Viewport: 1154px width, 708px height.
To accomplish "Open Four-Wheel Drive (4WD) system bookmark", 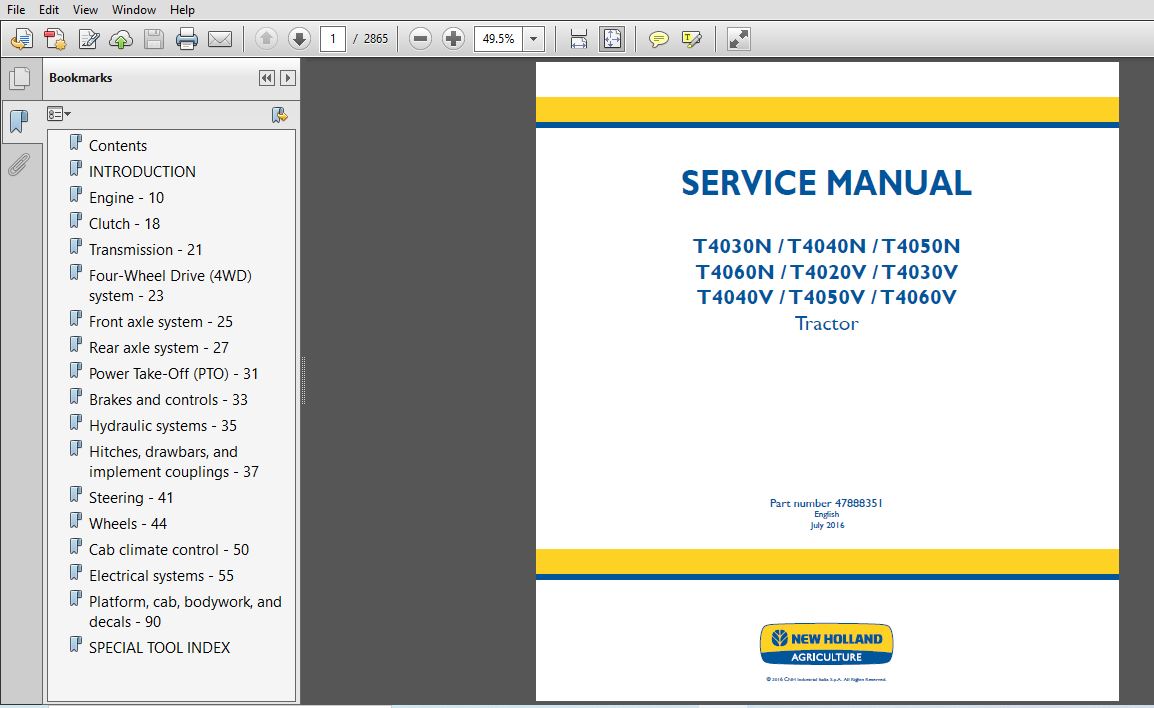I will tap(170, 286).
